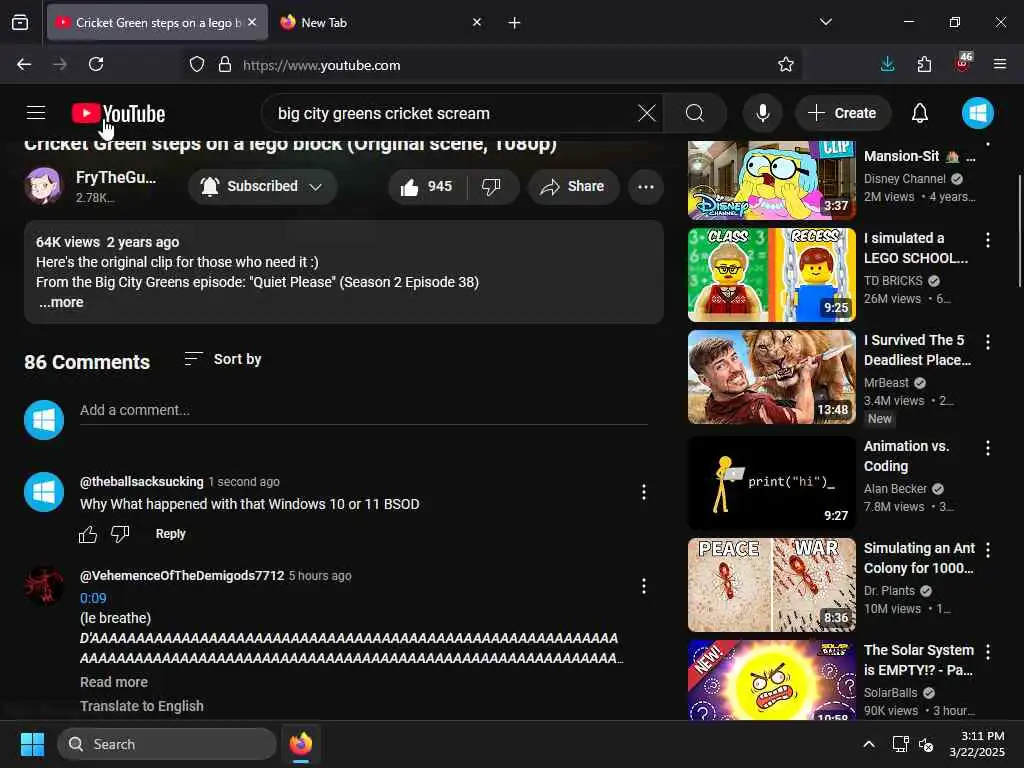Open menu for Solar System video
This screenshot has width=1024, height=768.
[x=987, y=652]
